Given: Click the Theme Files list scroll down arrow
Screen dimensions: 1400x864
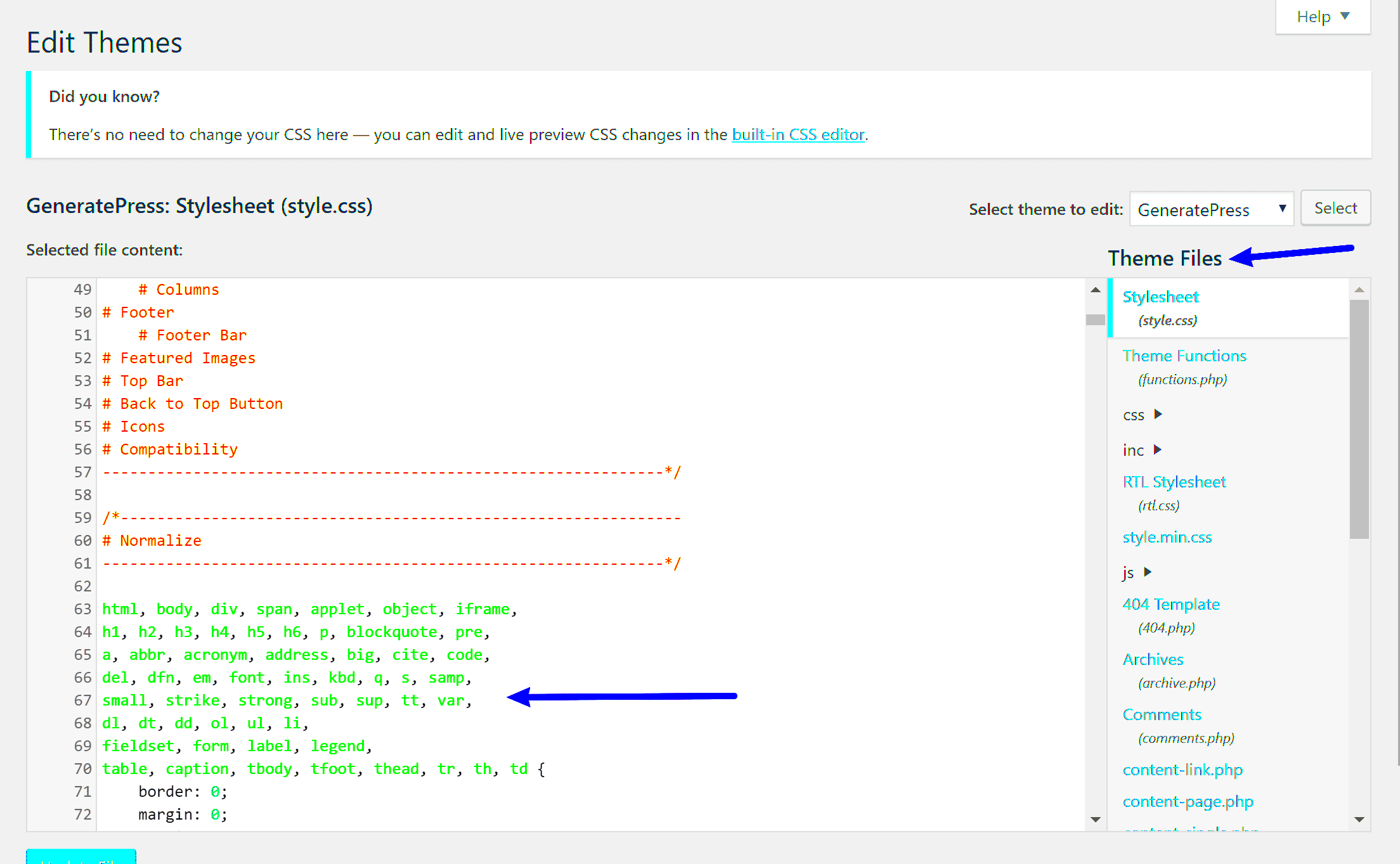Looking at the screenshot, I should pyautogui.click(x=1359, y=819).
